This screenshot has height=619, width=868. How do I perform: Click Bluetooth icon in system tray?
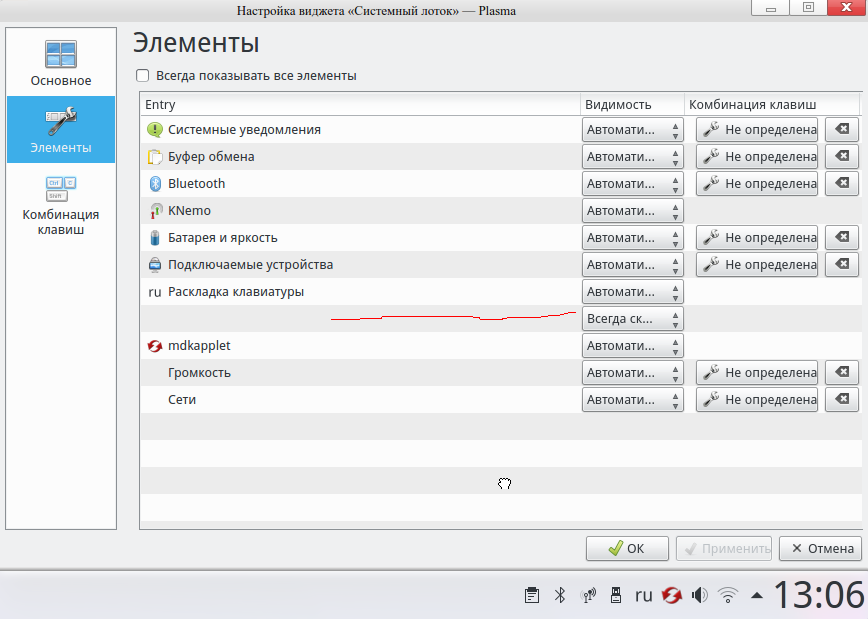coord(560,595)
